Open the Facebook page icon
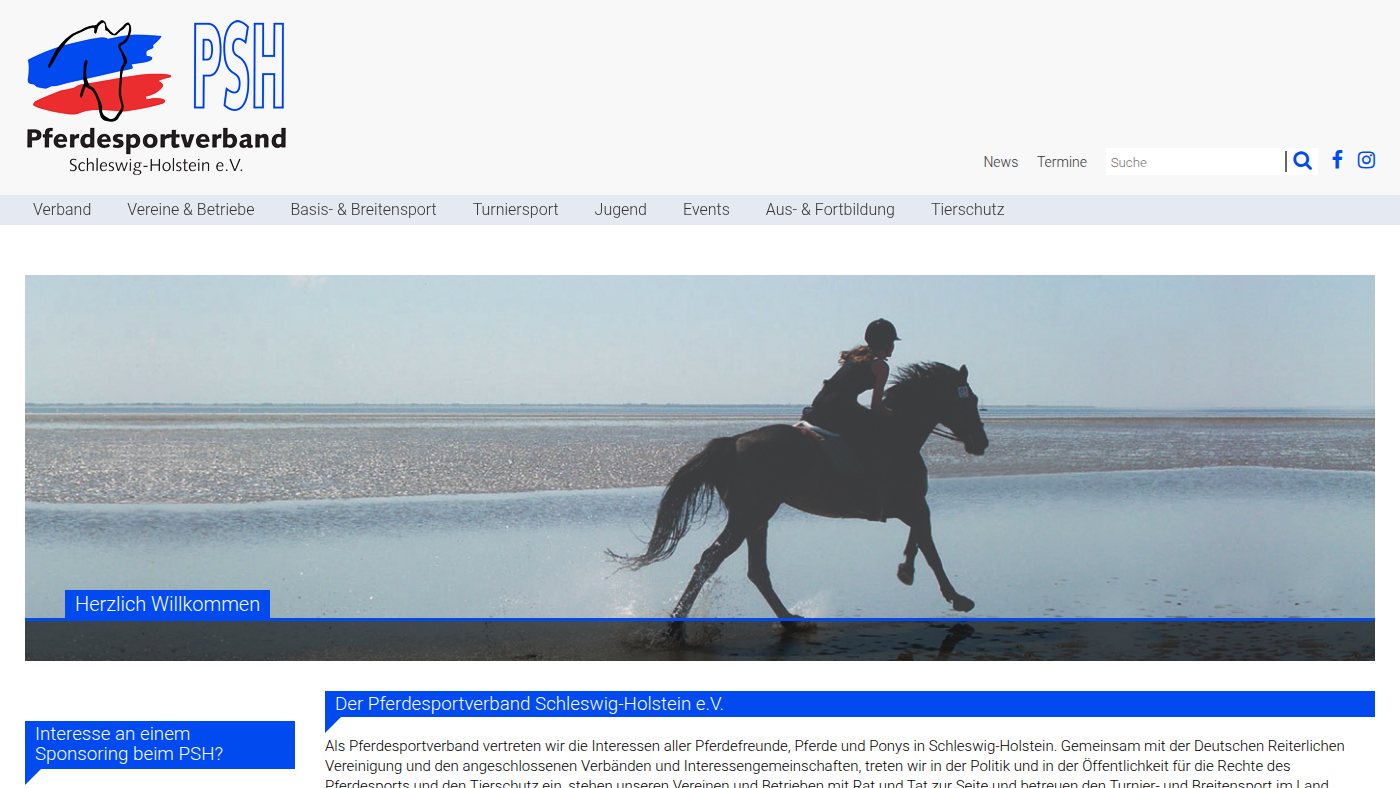 point(1337,160)
